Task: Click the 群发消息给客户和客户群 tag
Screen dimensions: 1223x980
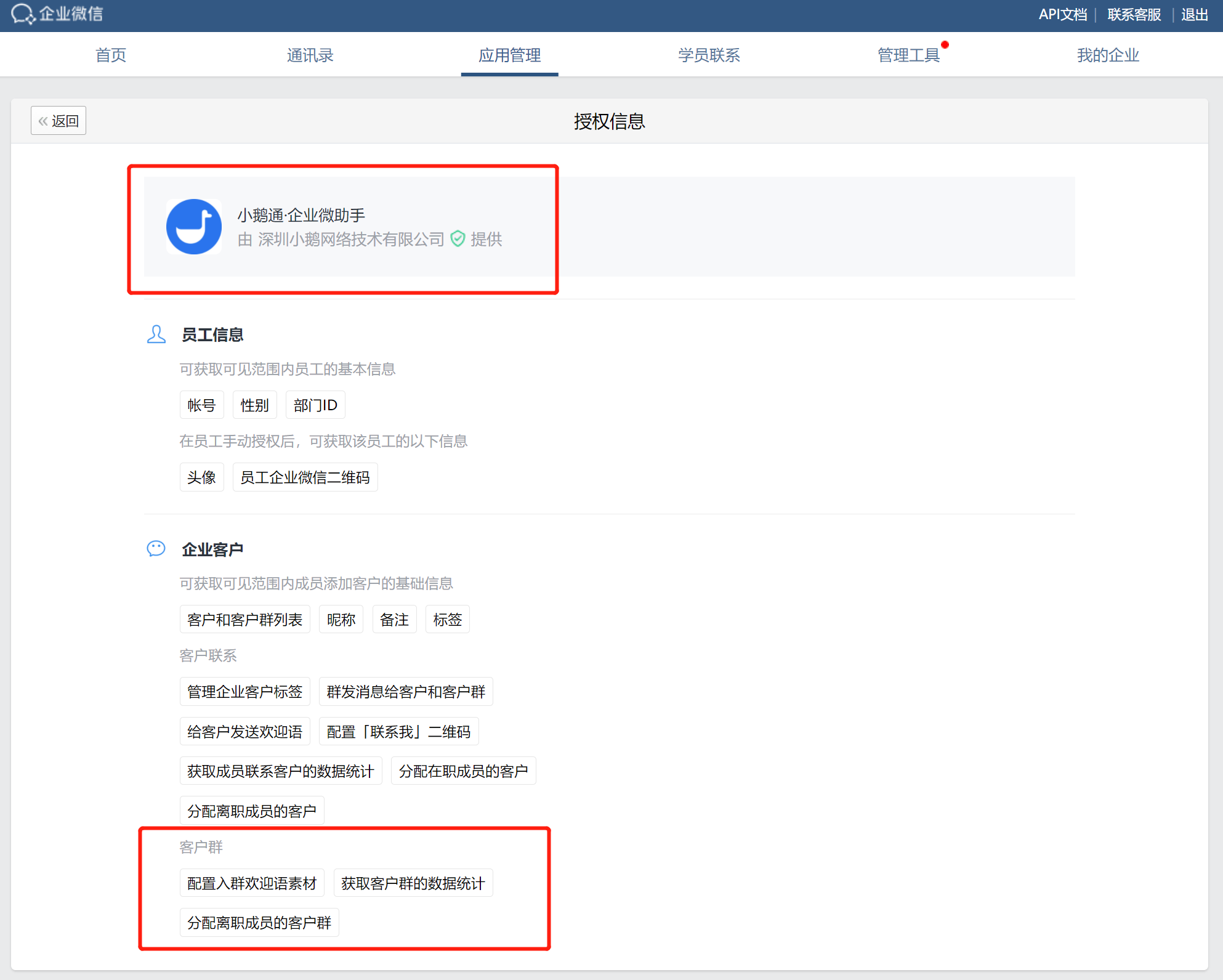Action: pos(406,691)
